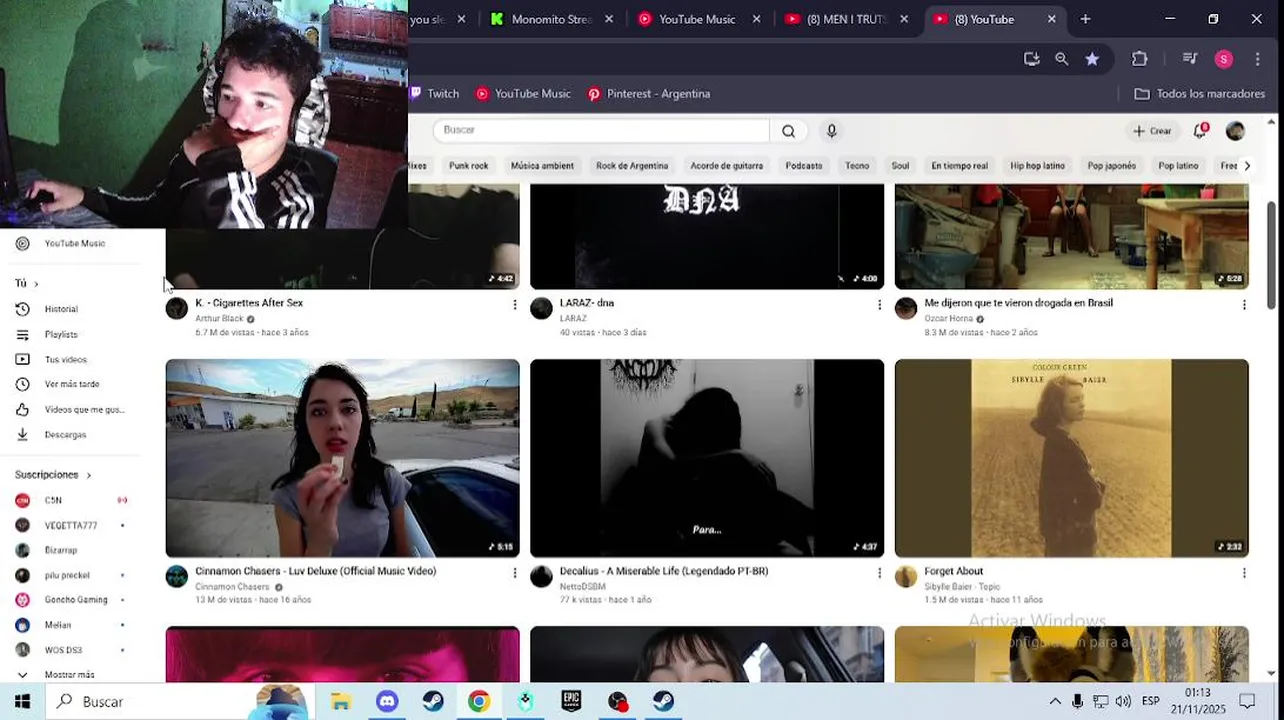Open the Cinnamon Chasers channel avatar

click(x=177, y=576)
